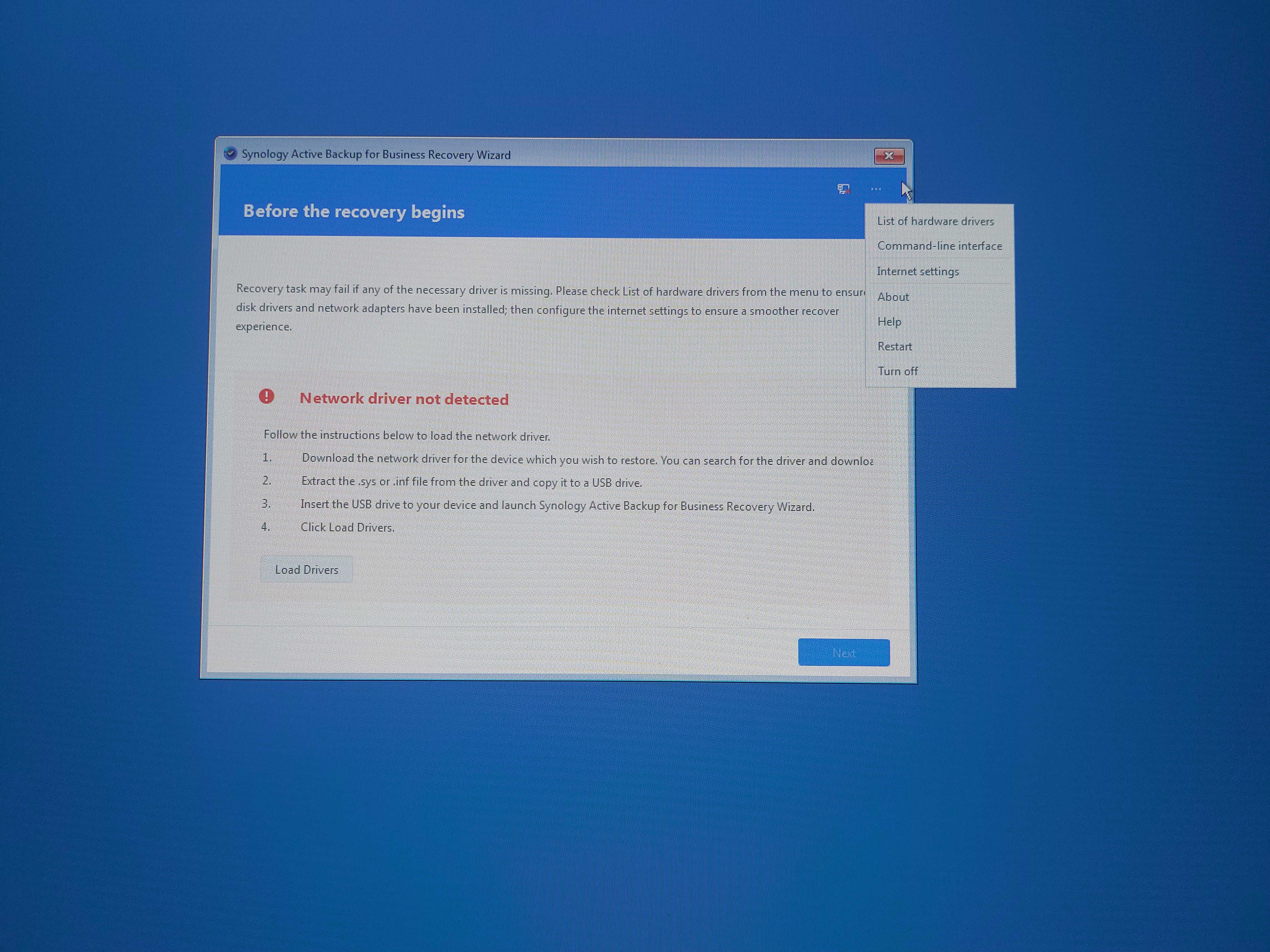Click the Load Drivers button

(307, 569)
